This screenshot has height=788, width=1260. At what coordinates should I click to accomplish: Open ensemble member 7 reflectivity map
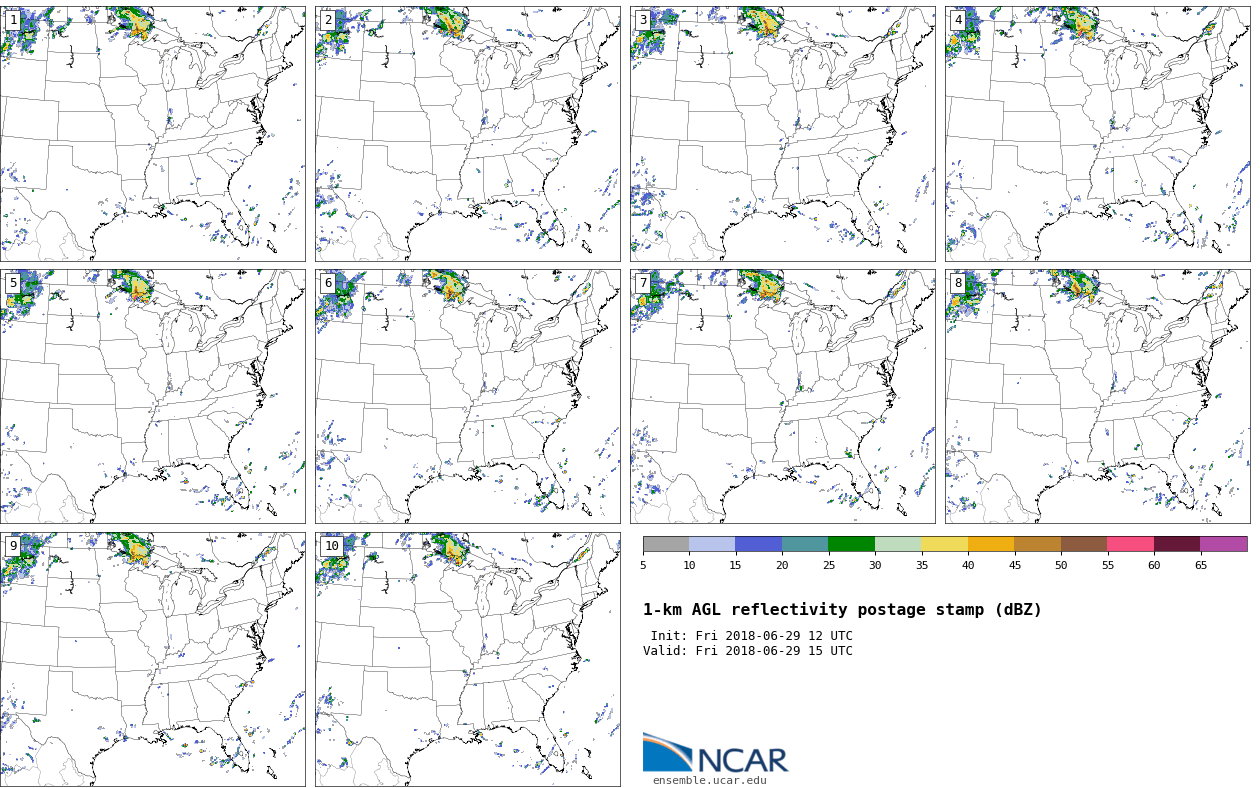click(x=782, y=396)
